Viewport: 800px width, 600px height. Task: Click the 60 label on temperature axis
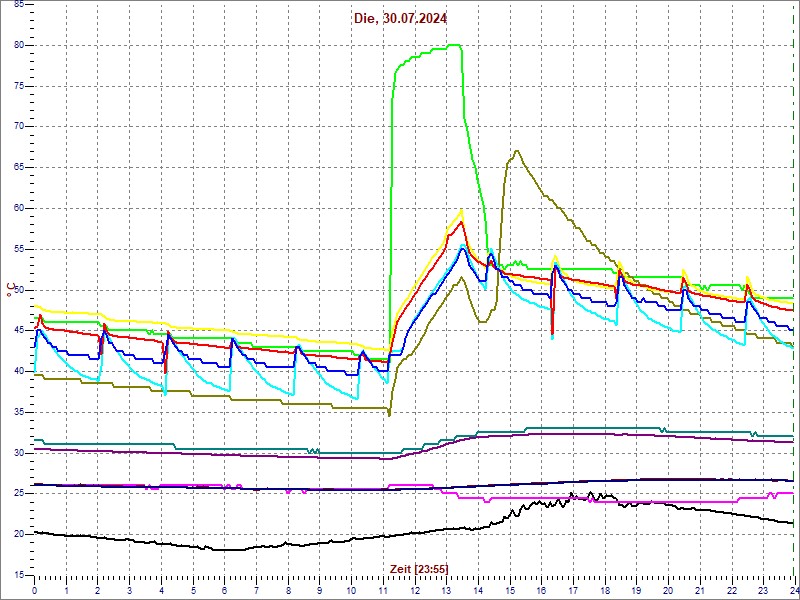point(18,209)
